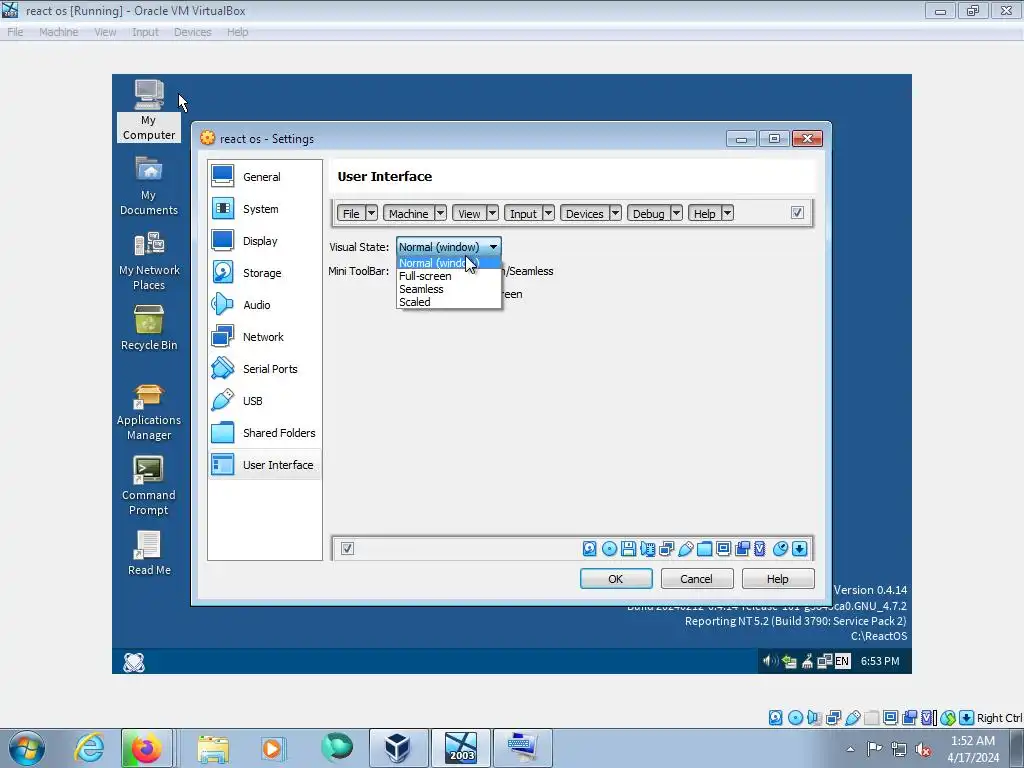The image size is (1024, 768).
Task: Launch Firefox from the Windows taskbar
Action: click(146, 748)
